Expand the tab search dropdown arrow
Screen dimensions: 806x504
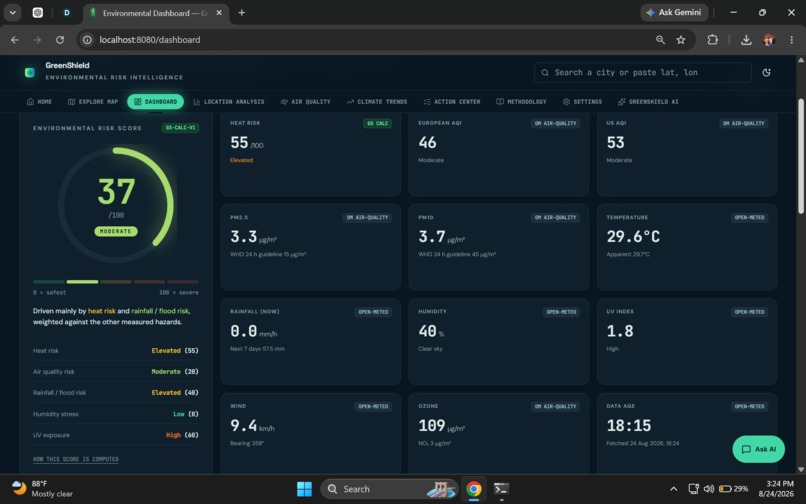[12, 12]
